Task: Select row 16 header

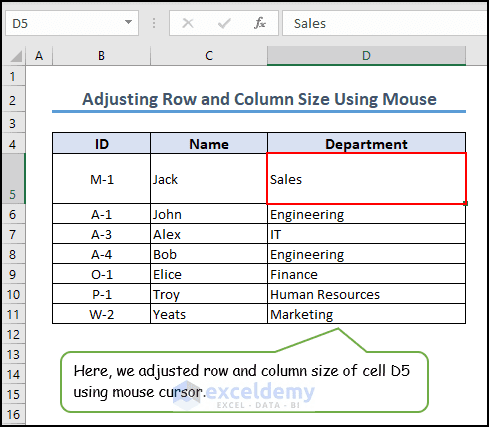Action: point(13,414)
